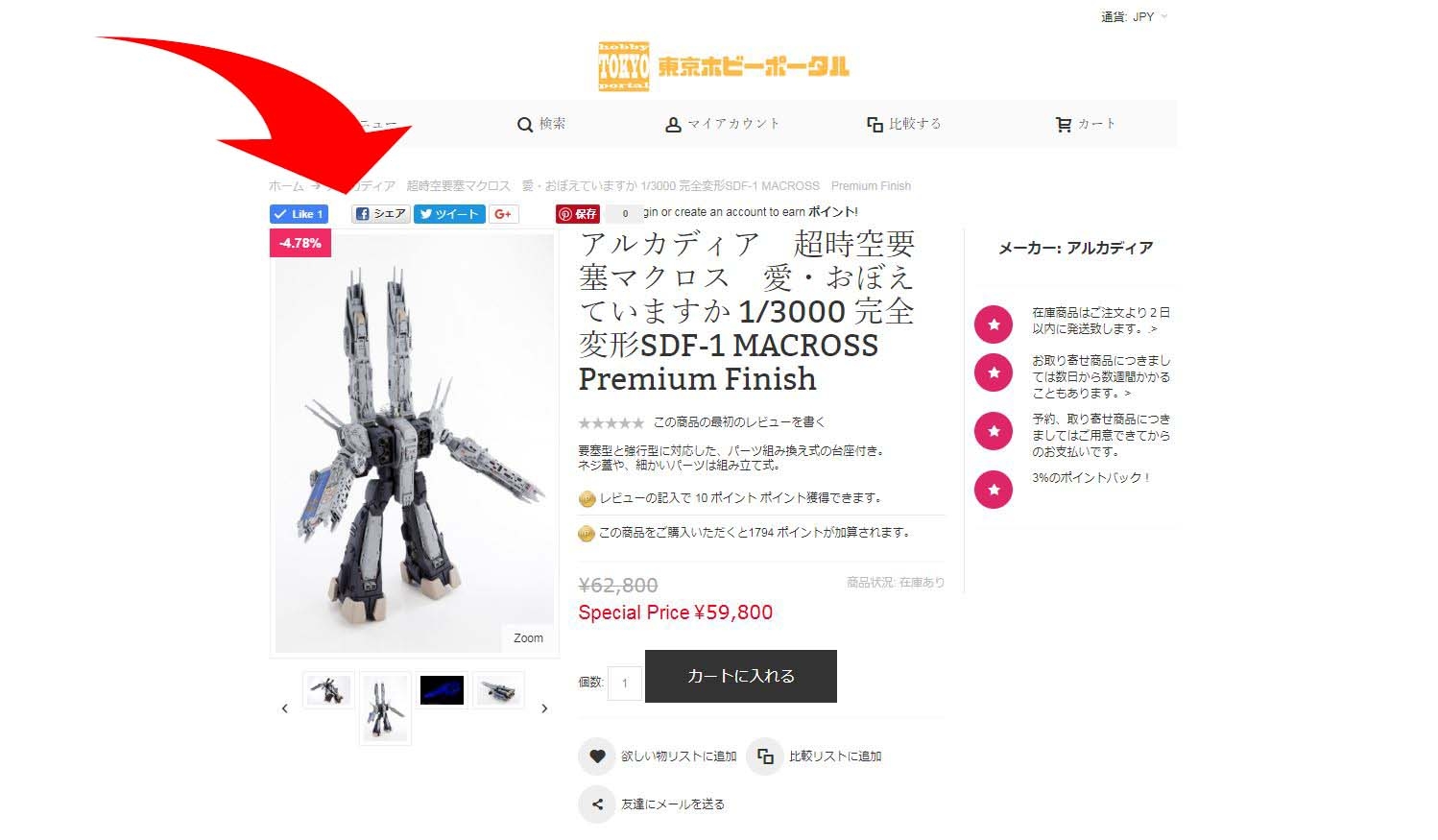Open My Account via person icon
The width and height of the screenshot is (1438, 840).
click(x=673, y=125)
